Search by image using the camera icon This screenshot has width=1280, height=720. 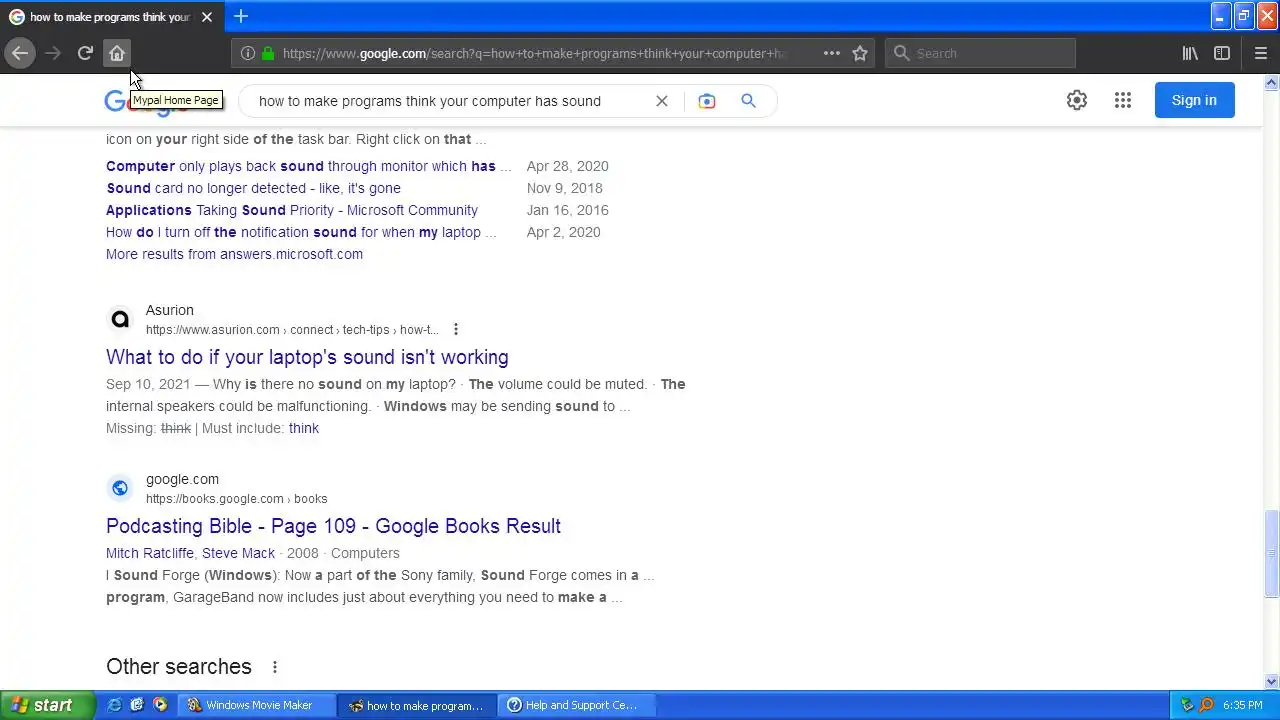point(707,101)
